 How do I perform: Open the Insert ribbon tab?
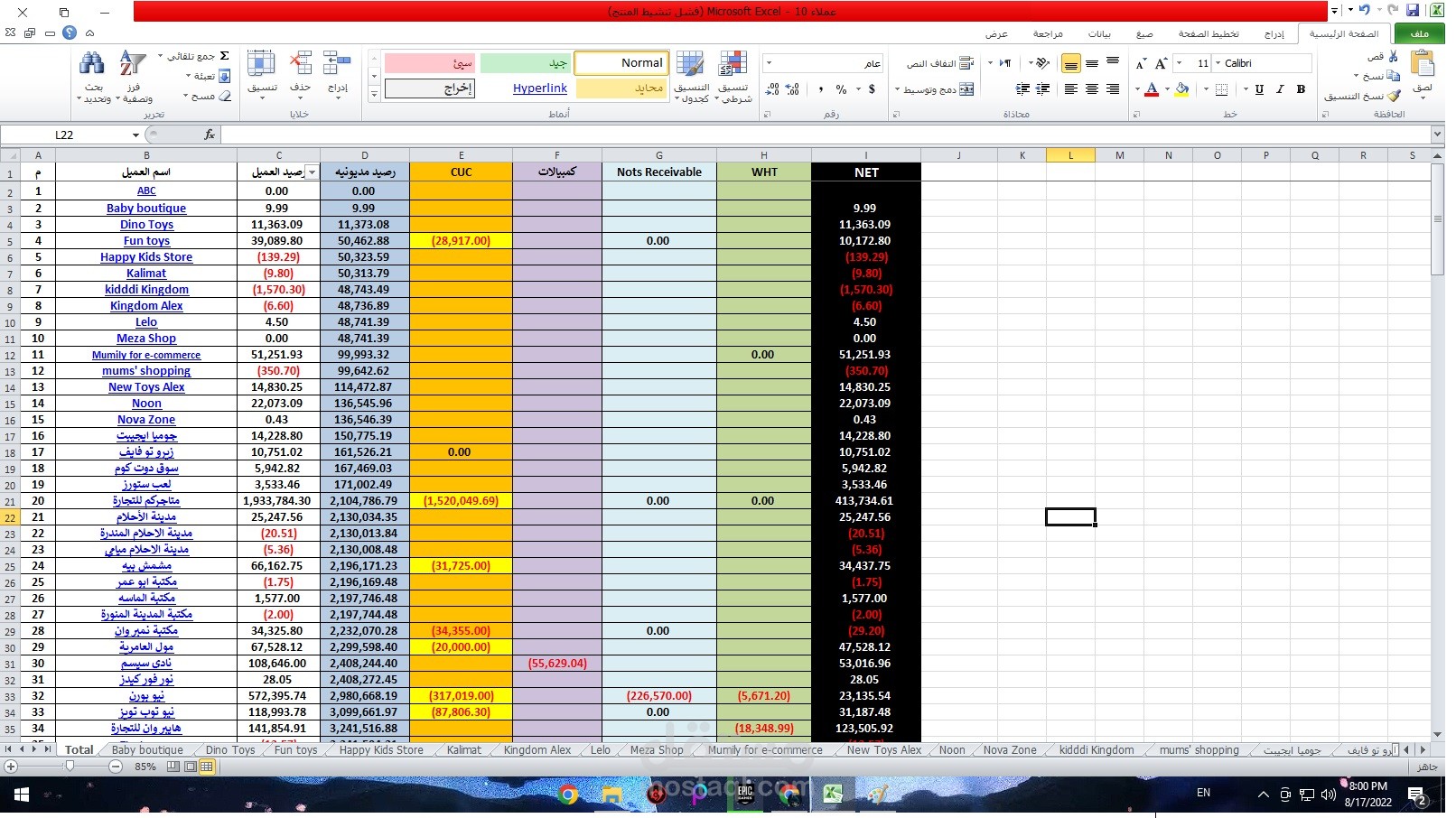coord(1274,34)
